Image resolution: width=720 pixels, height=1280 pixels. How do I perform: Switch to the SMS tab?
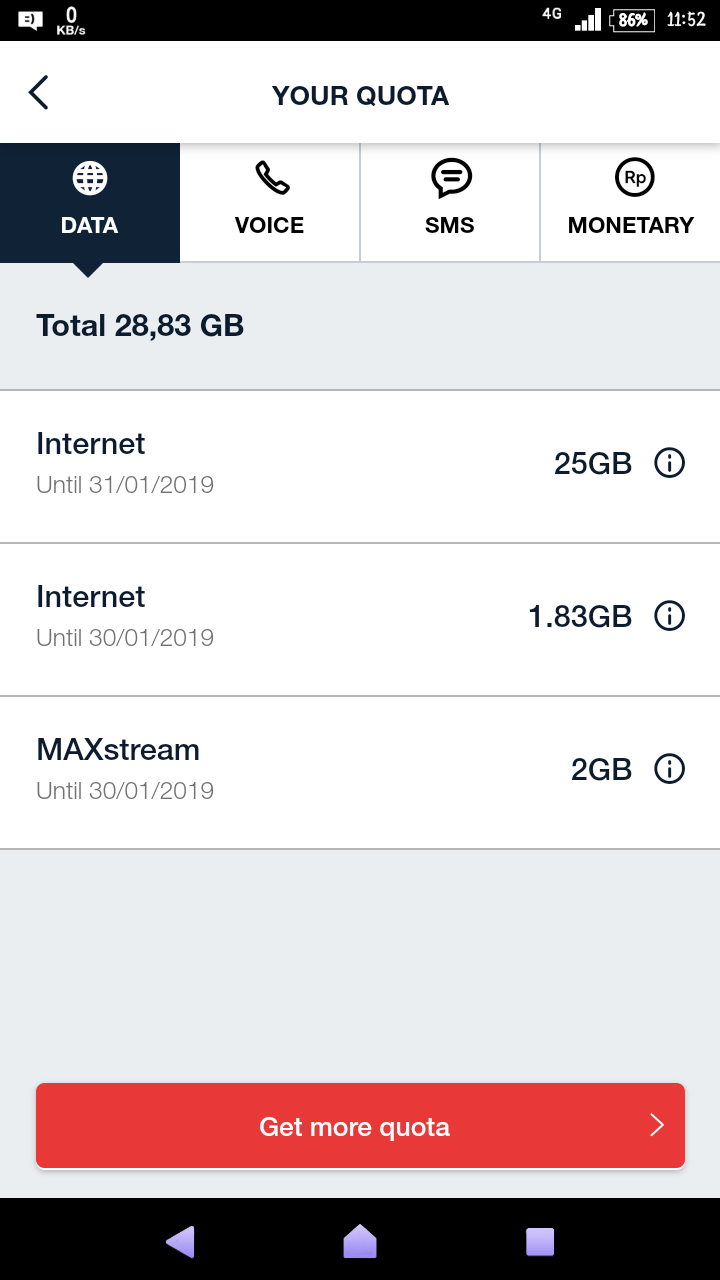tap(450, 225)
